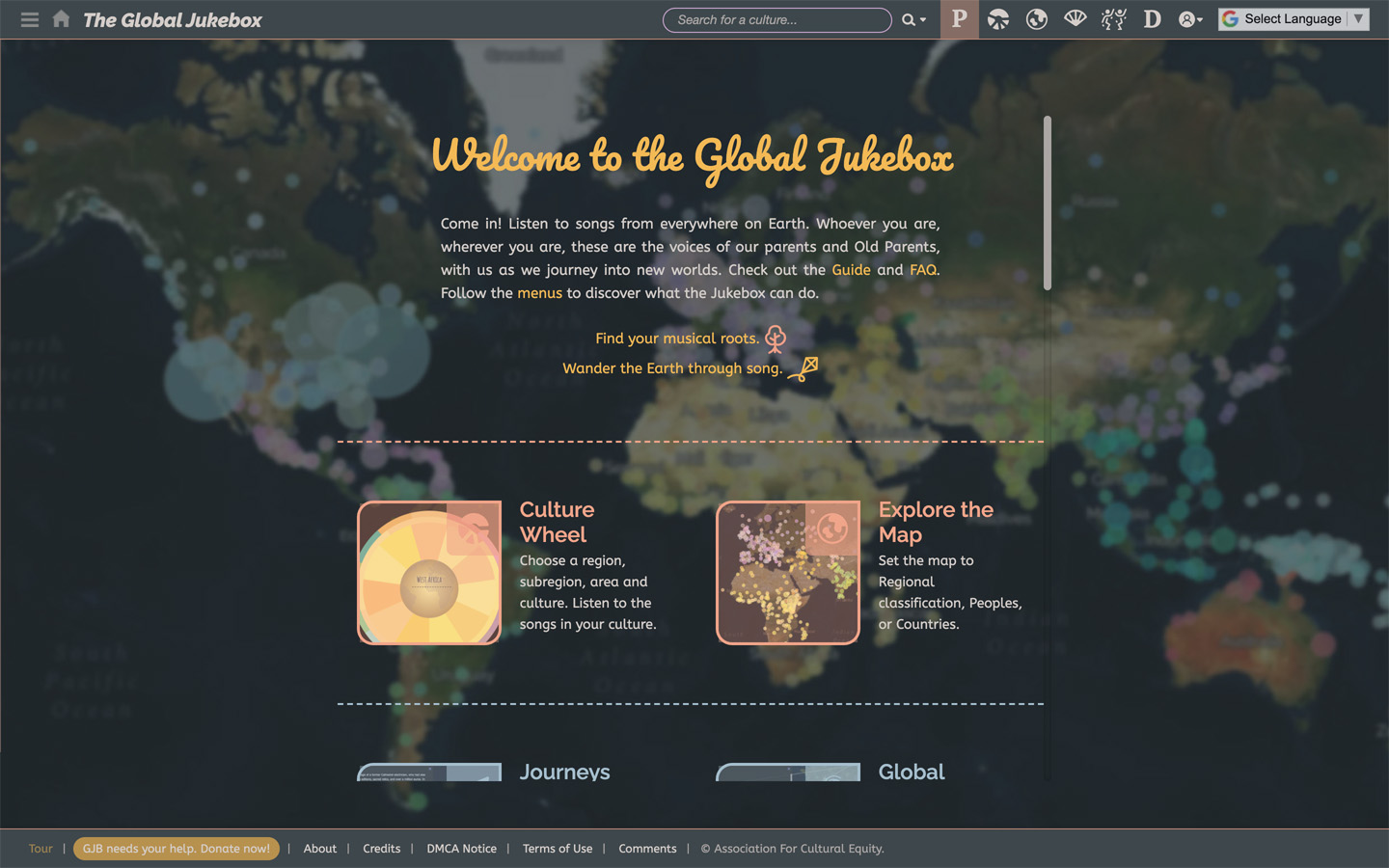Viewport: 1389px width, 868px height.
Task: Open the Culture Wheel thumbnail
Action: tap(429, 573)
